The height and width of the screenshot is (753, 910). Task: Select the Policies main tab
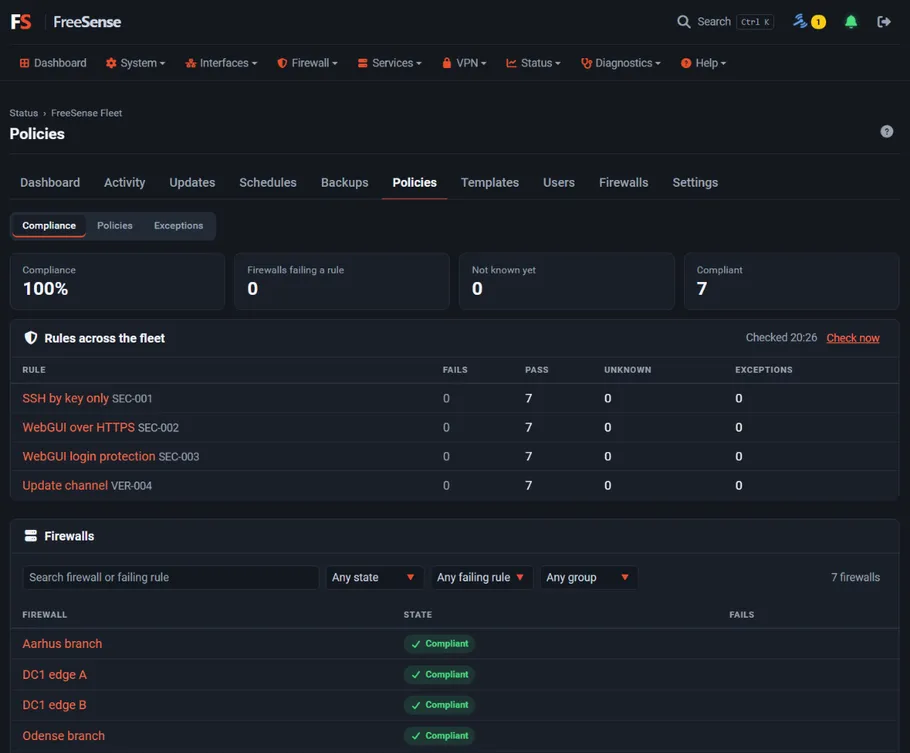(414, 182)
